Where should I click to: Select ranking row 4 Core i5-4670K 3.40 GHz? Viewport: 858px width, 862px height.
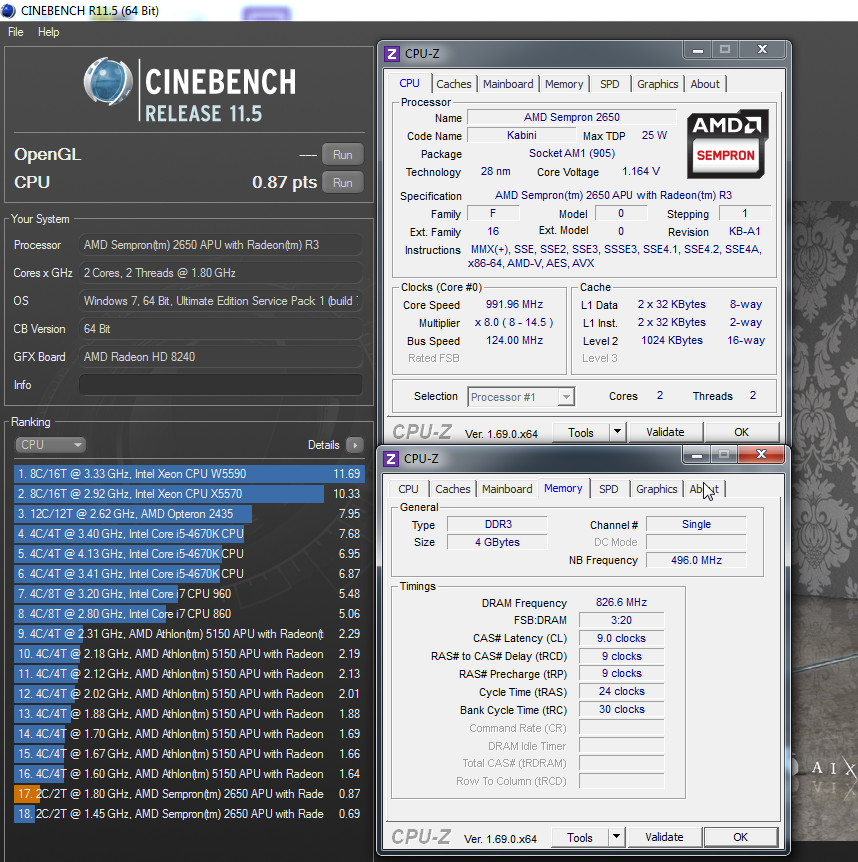(x=189, y=534)
